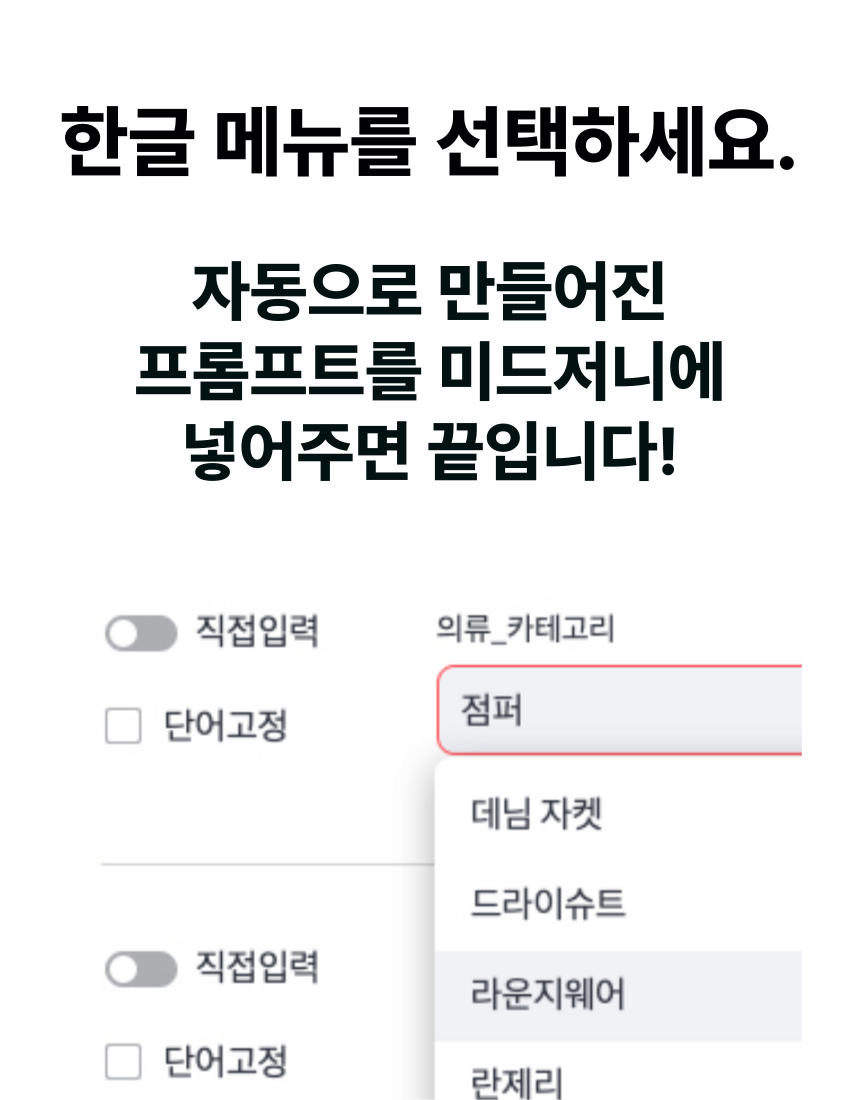Click the second 단어고정 label text

[225, 1061]
